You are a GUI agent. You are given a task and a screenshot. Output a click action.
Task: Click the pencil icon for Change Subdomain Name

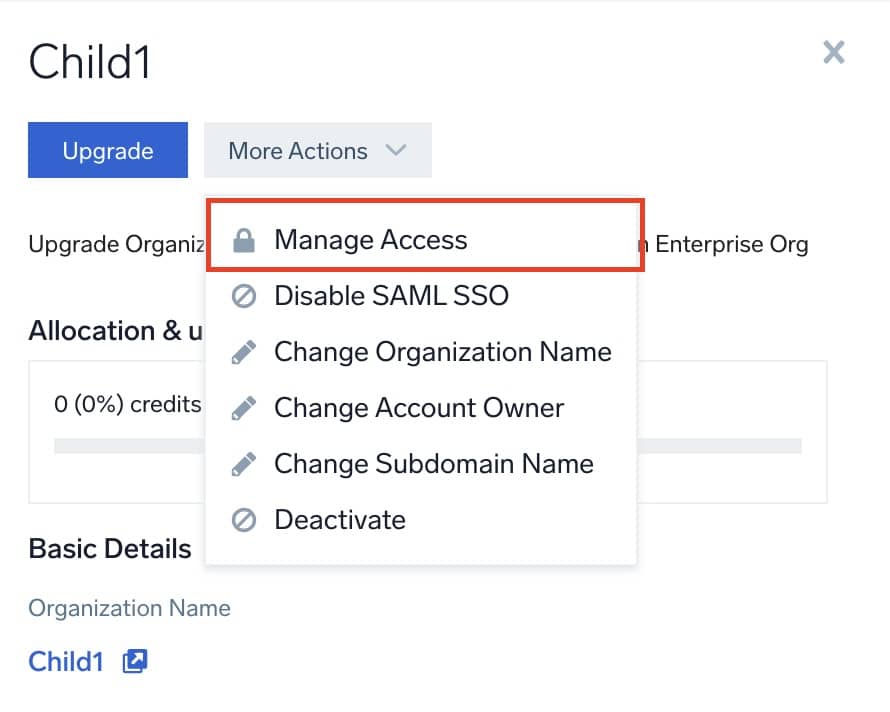pos(243,463)
